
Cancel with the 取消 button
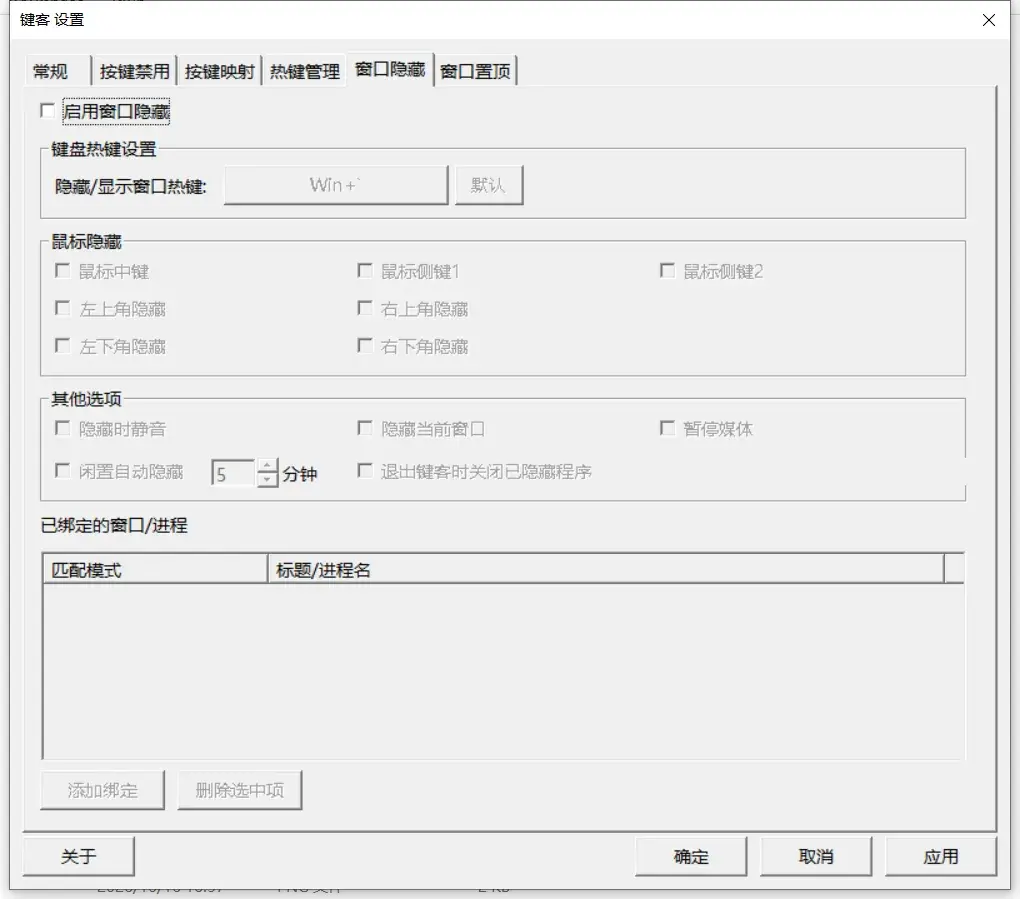pos(816,856)
